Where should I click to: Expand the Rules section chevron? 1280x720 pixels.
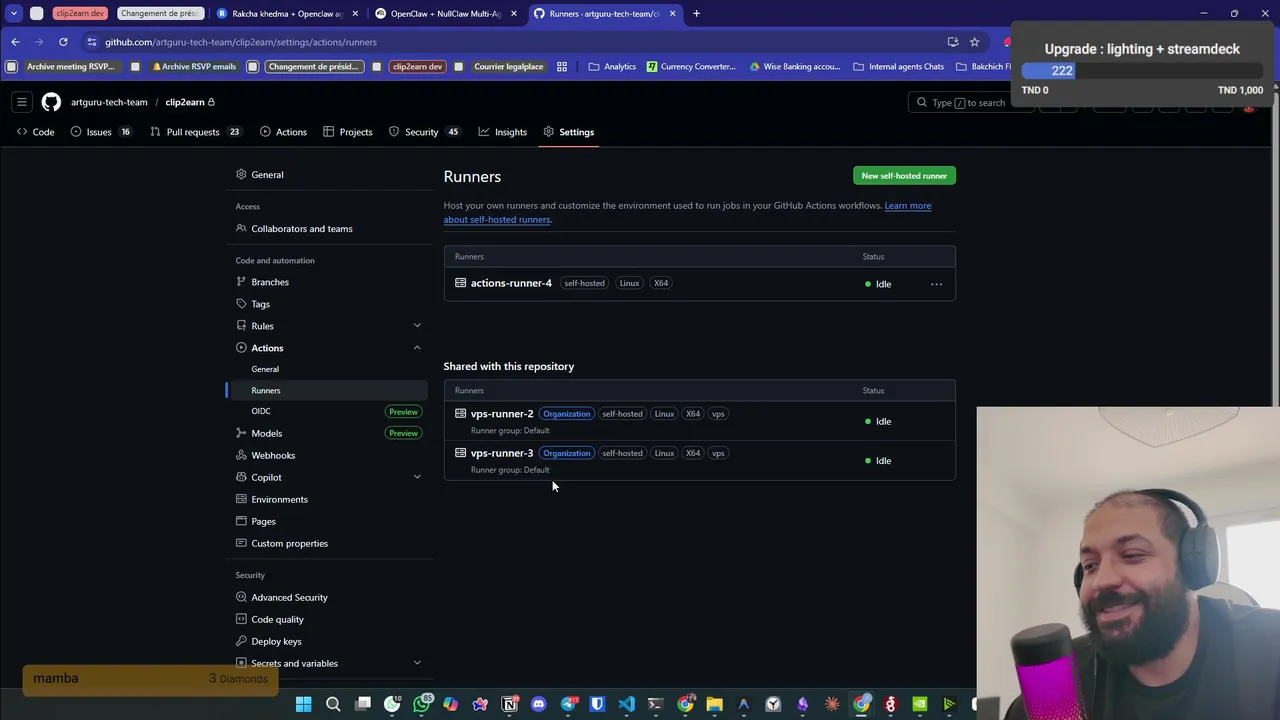coord(417,326)
